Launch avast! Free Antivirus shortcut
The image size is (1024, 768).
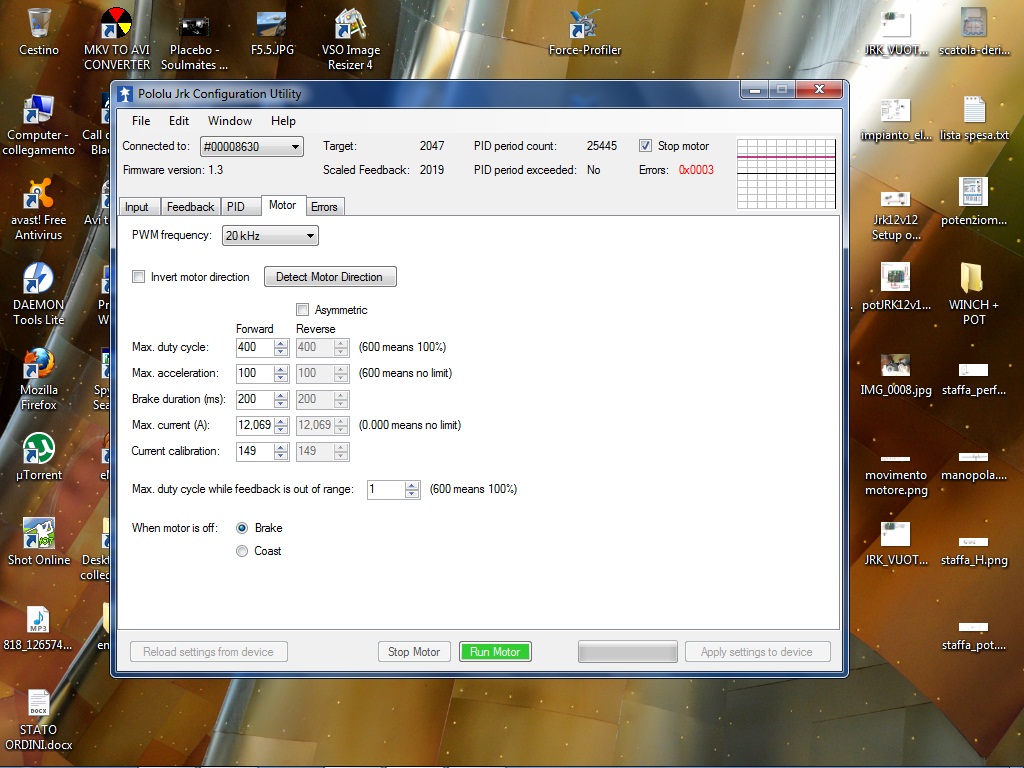(39, 209)
